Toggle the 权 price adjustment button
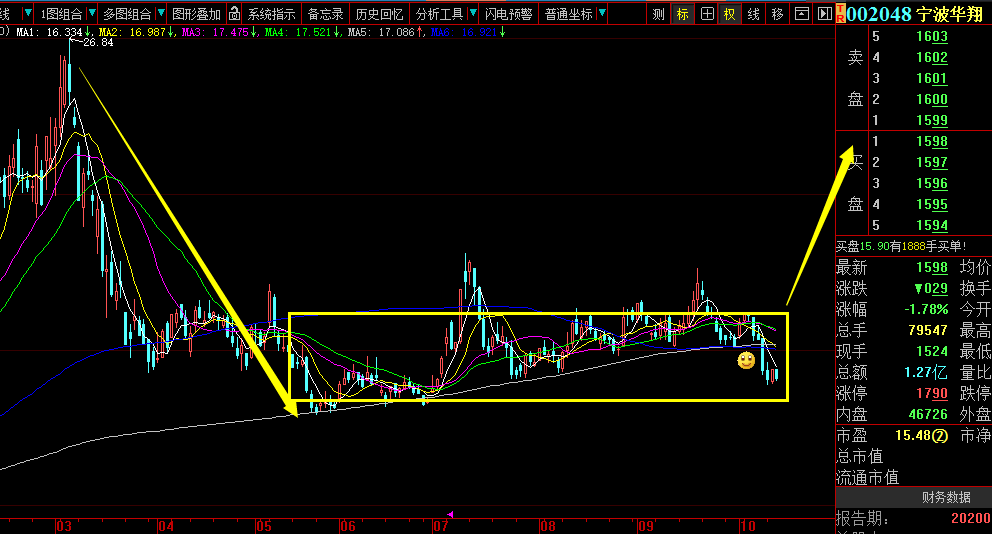This screenshot has height=534, width=992. coord(730,14)
